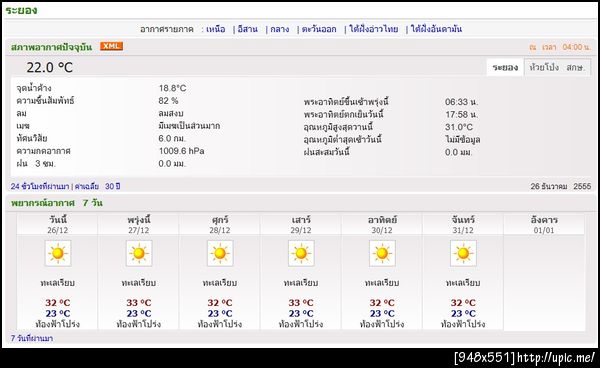Image resolution: width=600 pixels, height=368 pixels.
Task: Click the พยากรณ์อากาศ 7 วัน heading
Action: click(x=57, y=203)
